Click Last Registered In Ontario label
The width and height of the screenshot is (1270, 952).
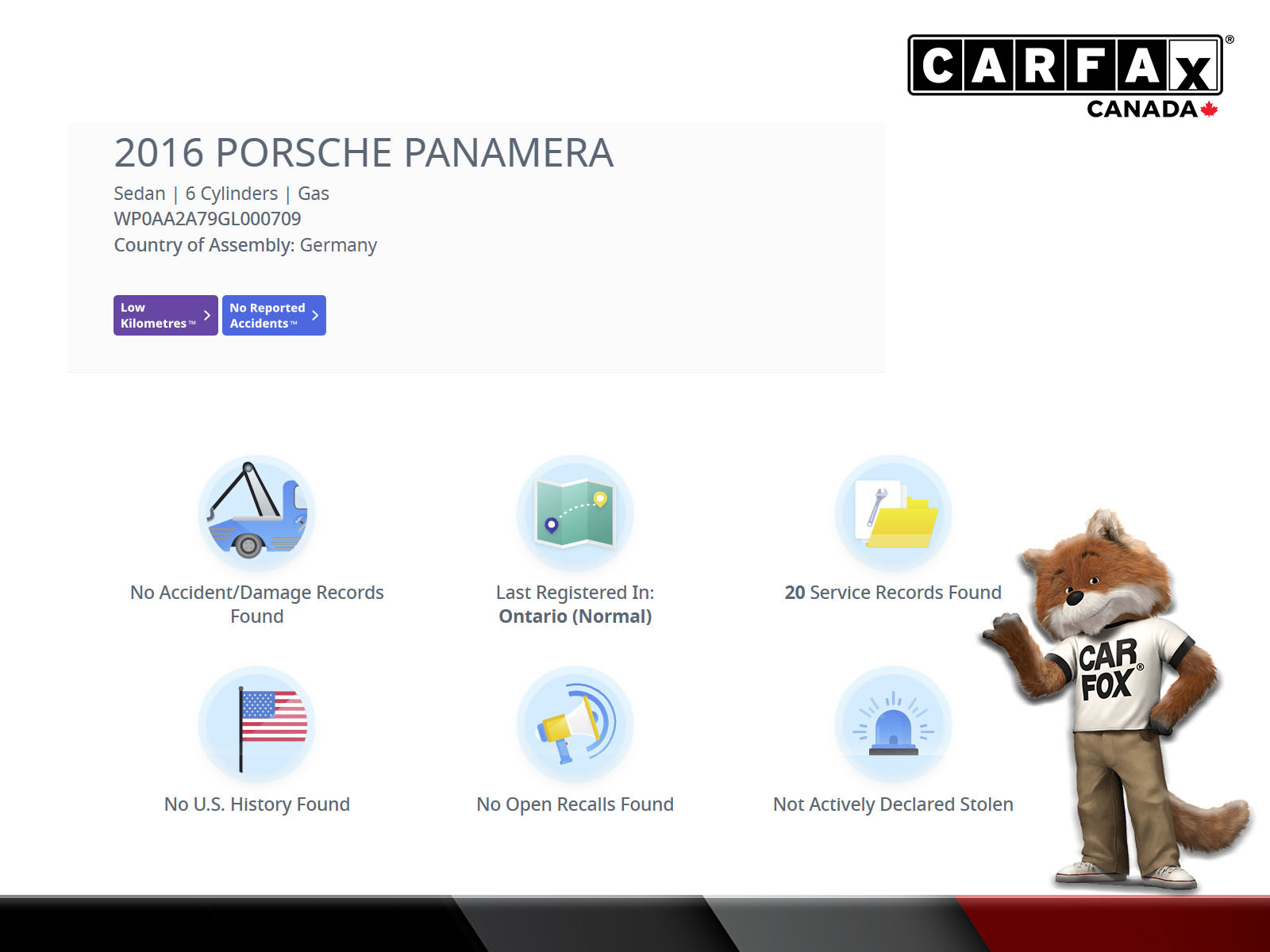575,604
